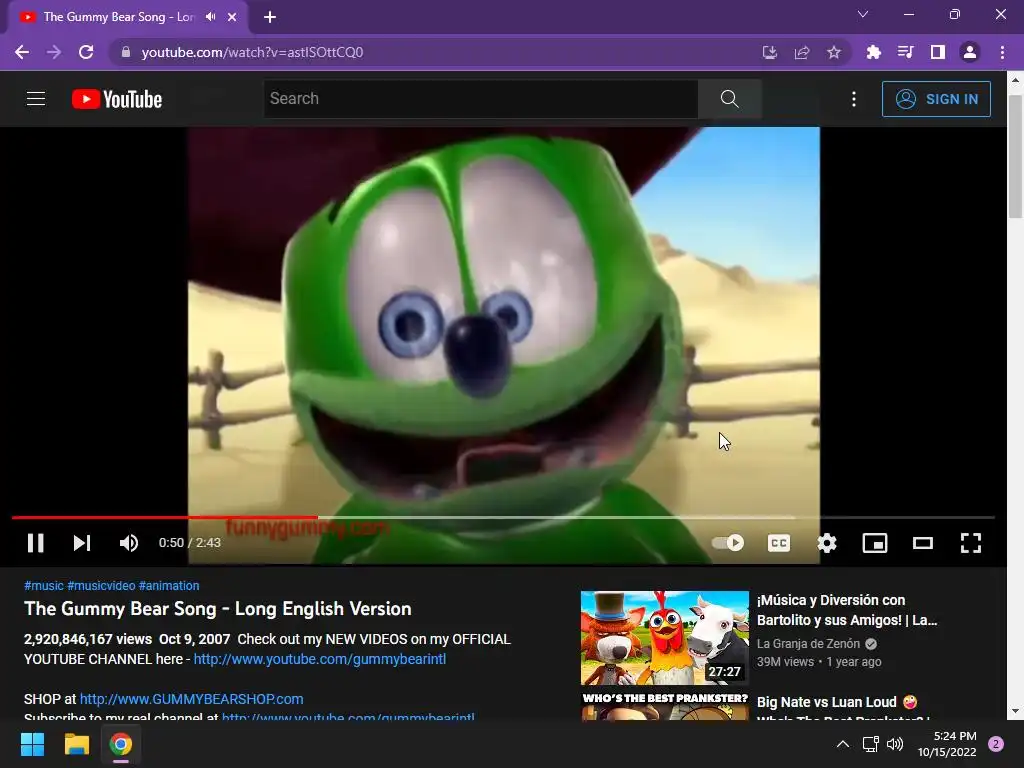Click the SIGN IN button
This screenshot has width=1024, height=768.
936,99
